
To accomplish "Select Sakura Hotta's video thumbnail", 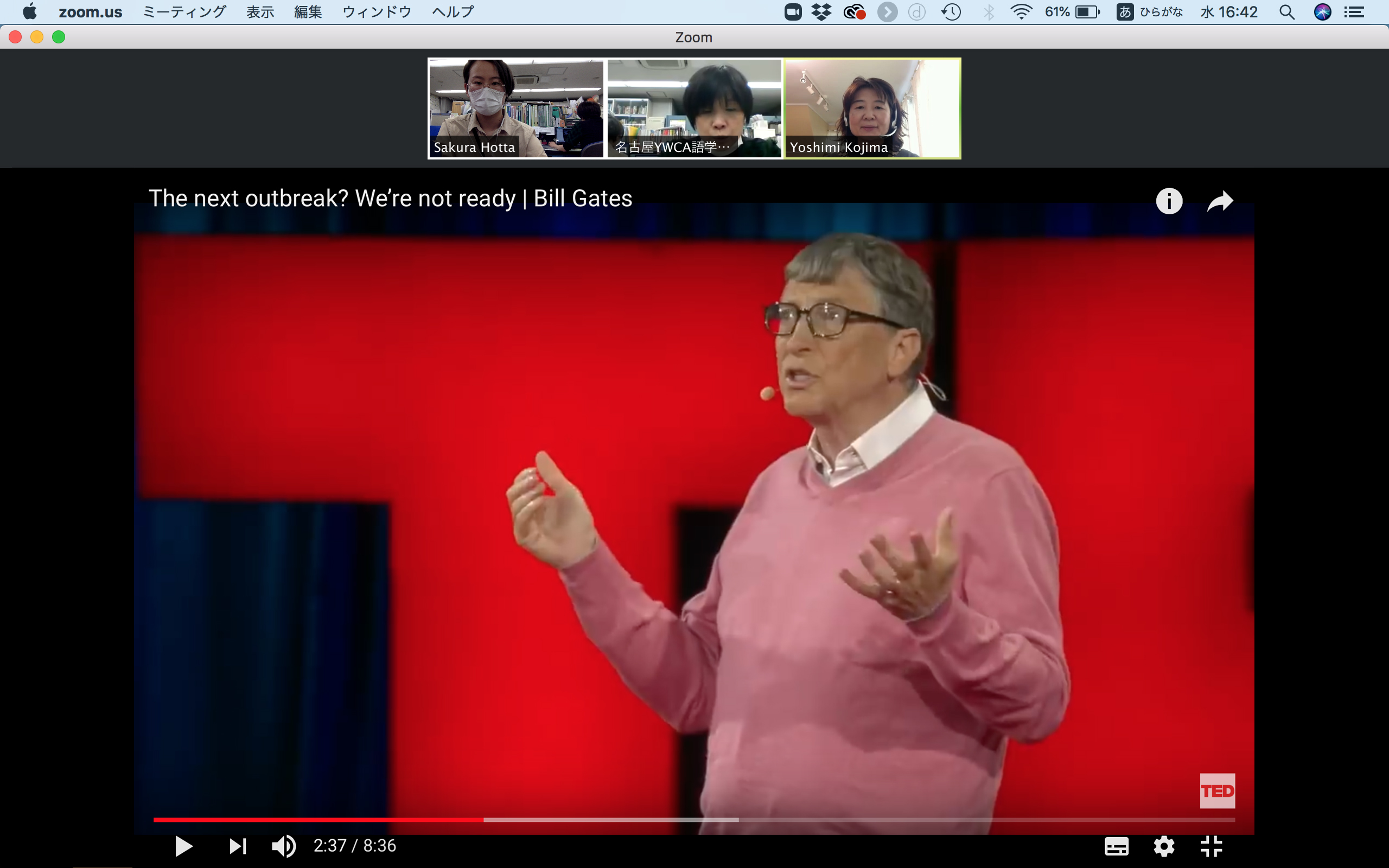I will (x=516, y=108).
